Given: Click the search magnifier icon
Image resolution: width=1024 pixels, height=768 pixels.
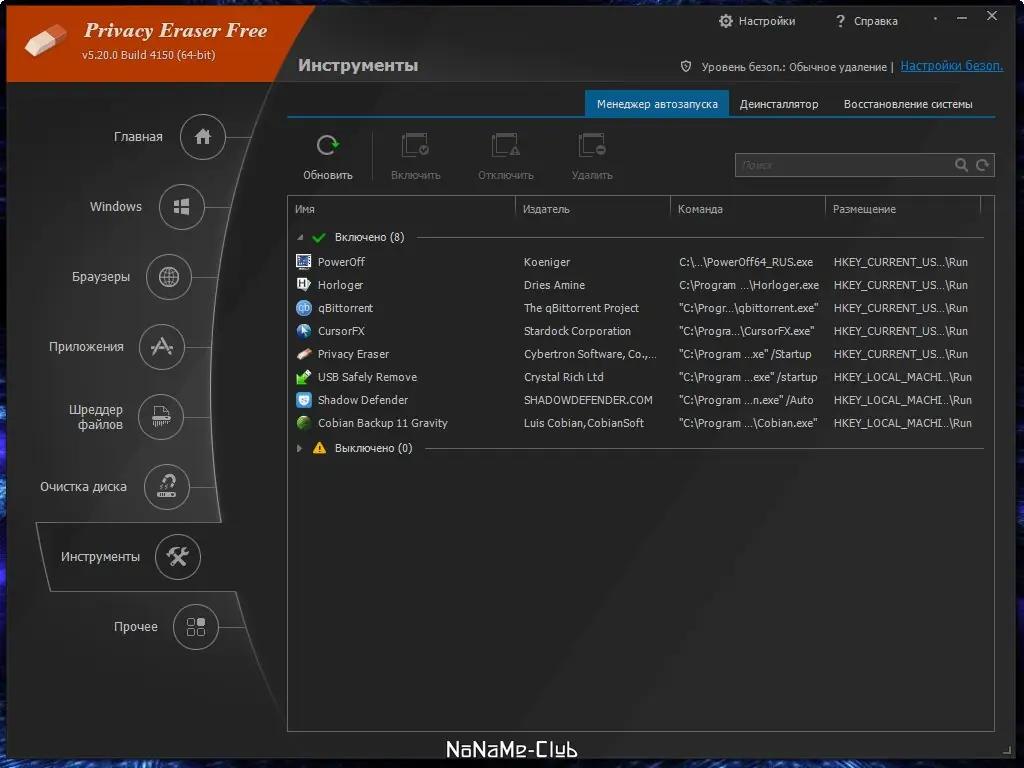Looking at the screenshot, I should point(961,164).
